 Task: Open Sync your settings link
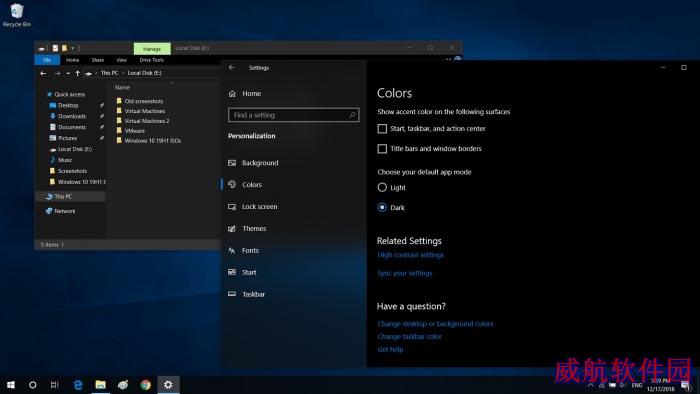click(x=404, y=273)
